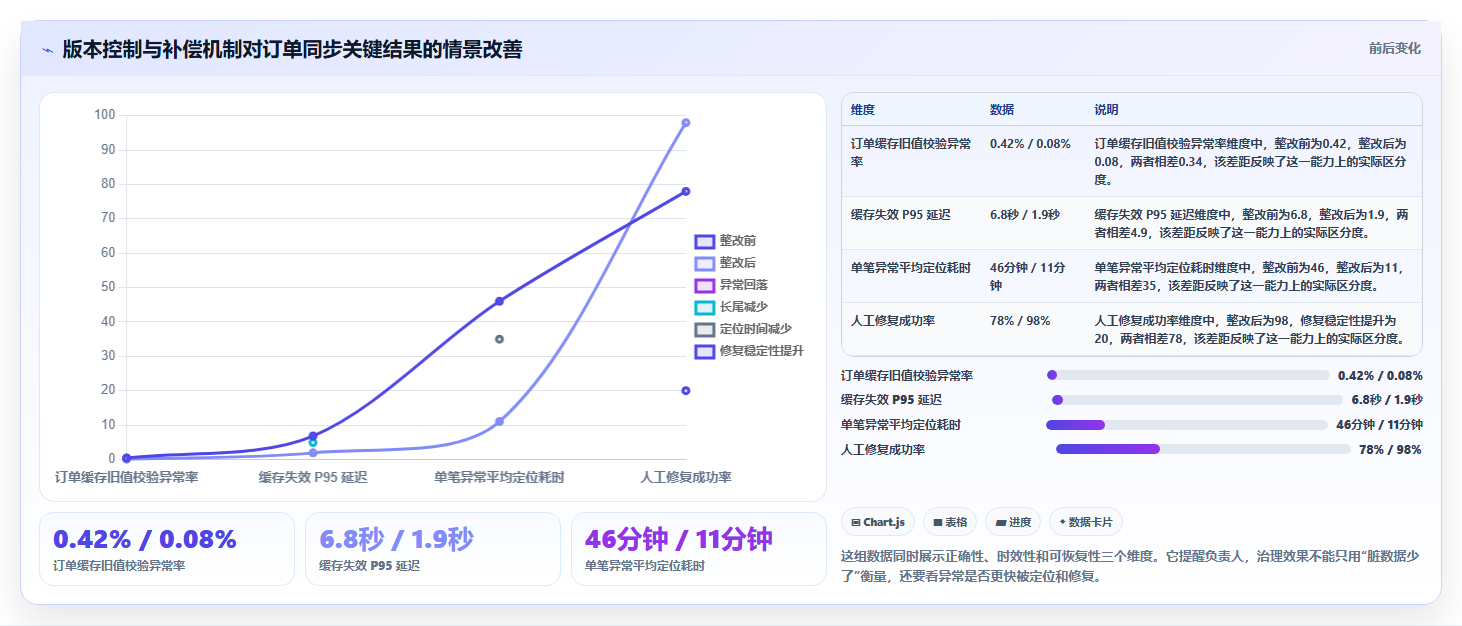Toggle the 修复稳定性提升 legend entry
Screen dimensions: 1462x626
tap(751, 351)
